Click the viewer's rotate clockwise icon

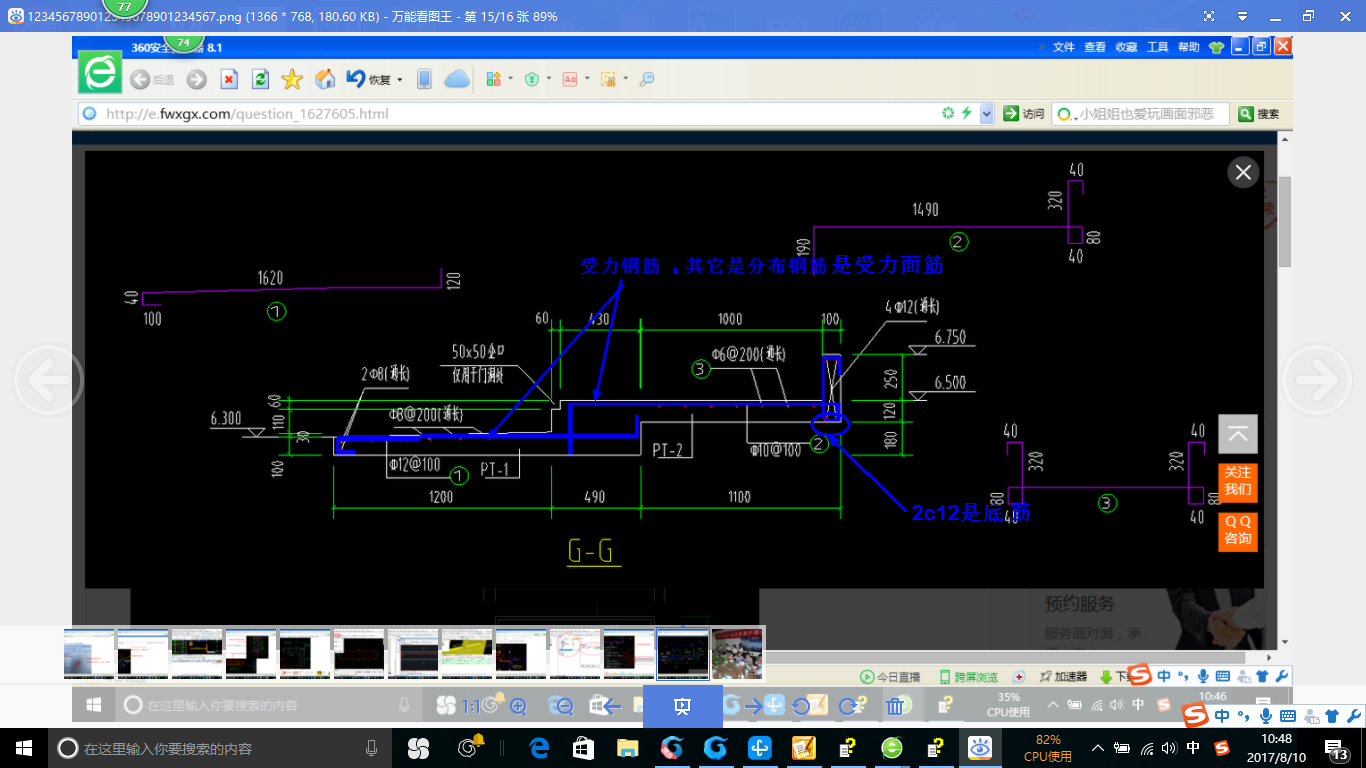(x=850, y=706)
